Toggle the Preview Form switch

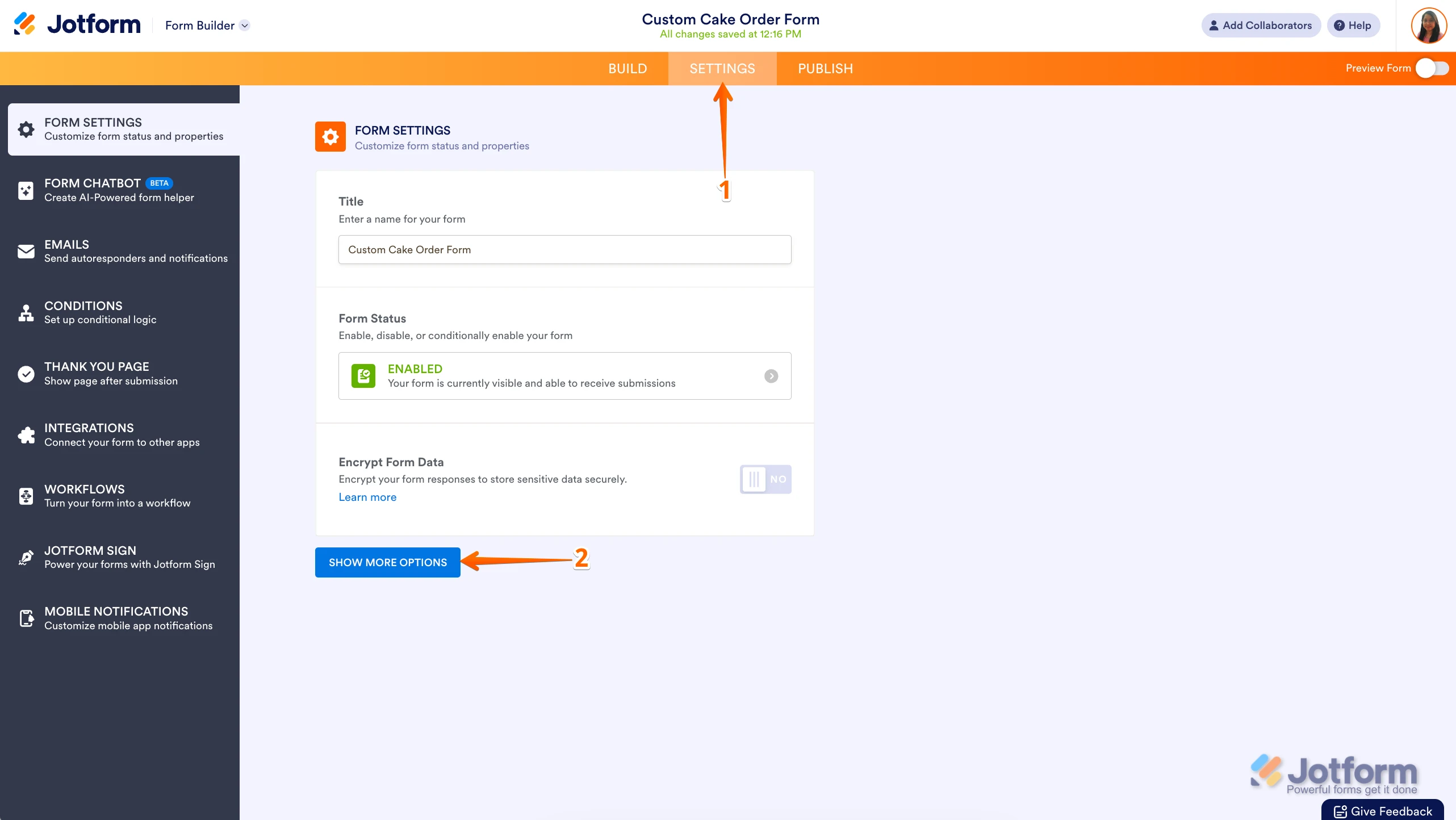point(1432,68)
